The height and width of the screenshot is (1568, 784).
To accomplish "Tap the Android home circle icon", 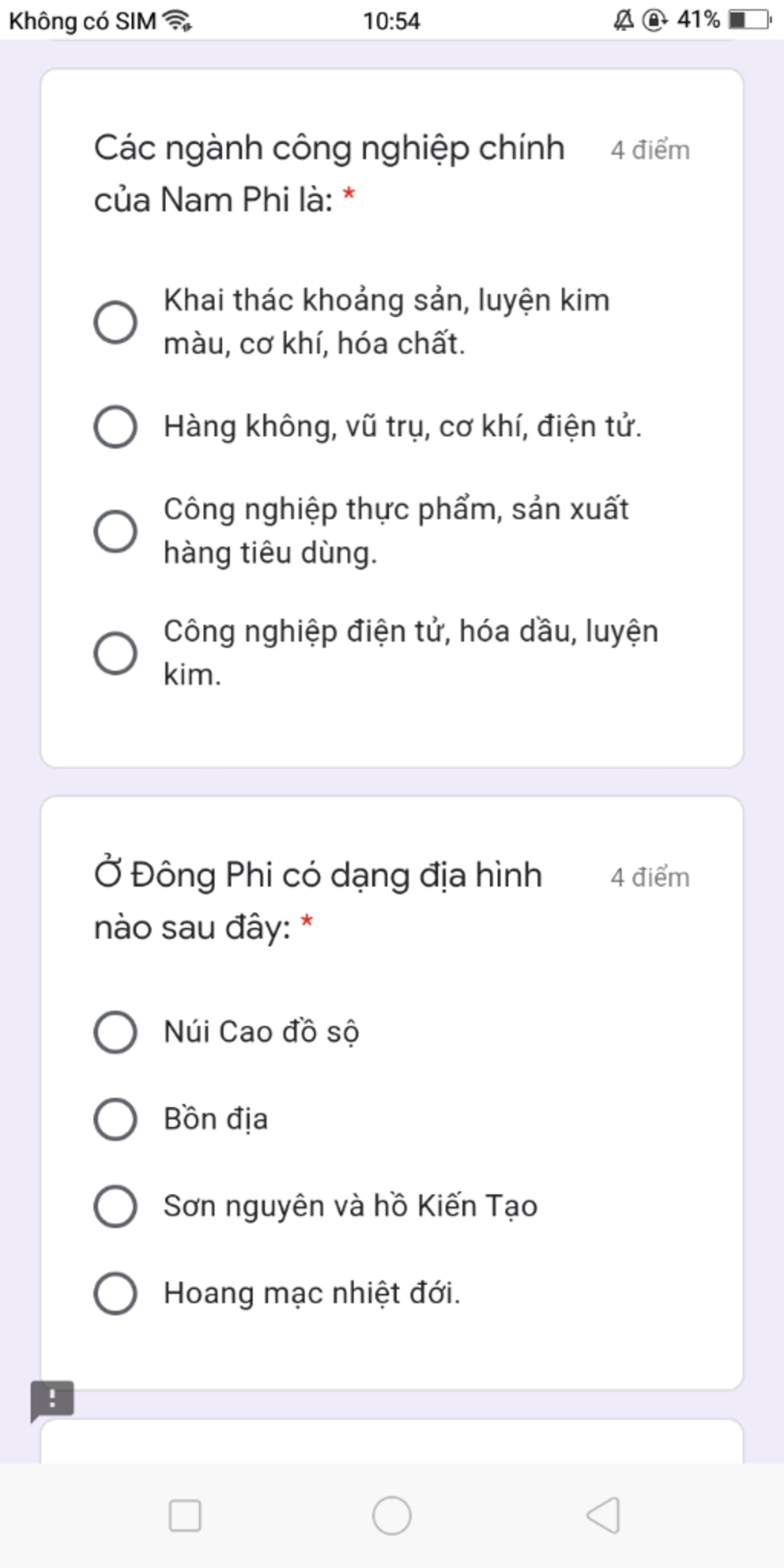I will pyautogui.click(x=392, y=1515).
